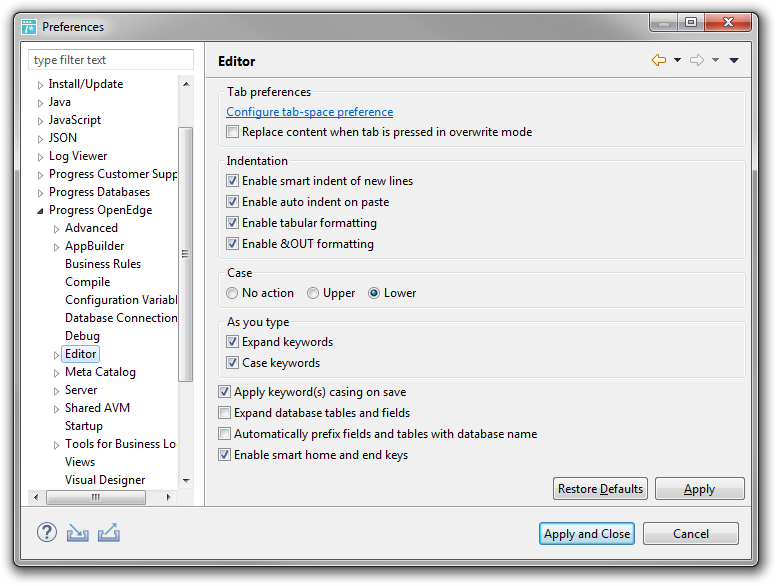Select the Upper case radio button

pos(313,293)
